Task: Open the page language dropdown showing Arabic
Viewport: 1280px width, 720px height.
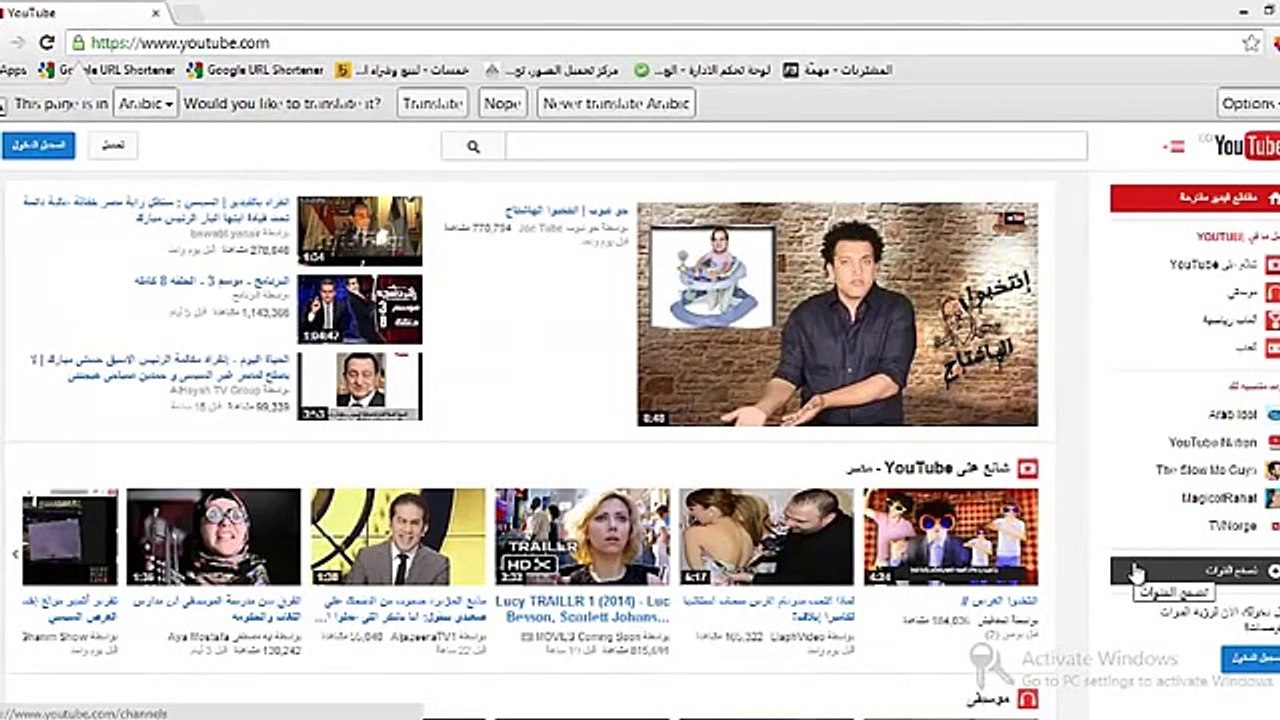Action: point(146,104)
